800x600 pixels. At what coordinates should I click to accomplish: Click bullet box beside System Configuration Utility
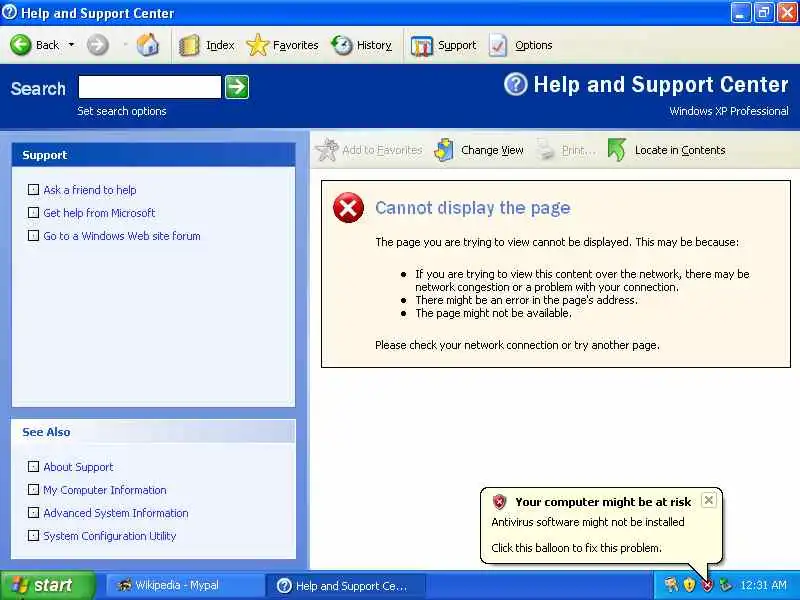(x=33, y=536)
